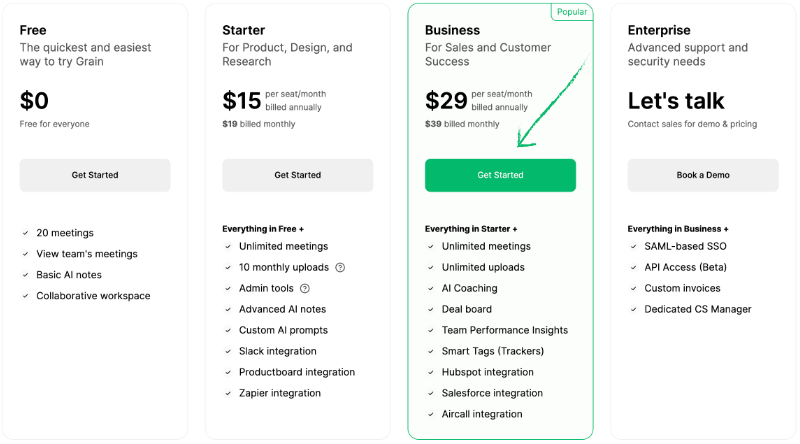
Task: Click the Popular badge on Business card
Action: (x=572, y=12)
